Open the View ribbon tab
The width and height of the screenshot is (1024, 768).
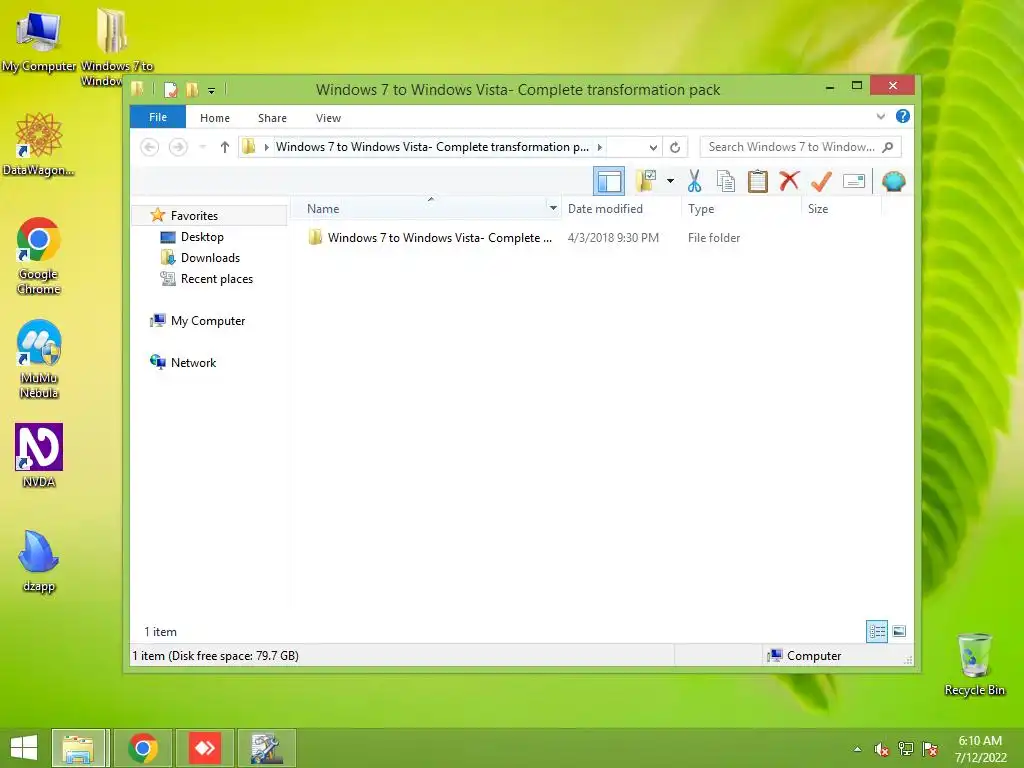328,118
